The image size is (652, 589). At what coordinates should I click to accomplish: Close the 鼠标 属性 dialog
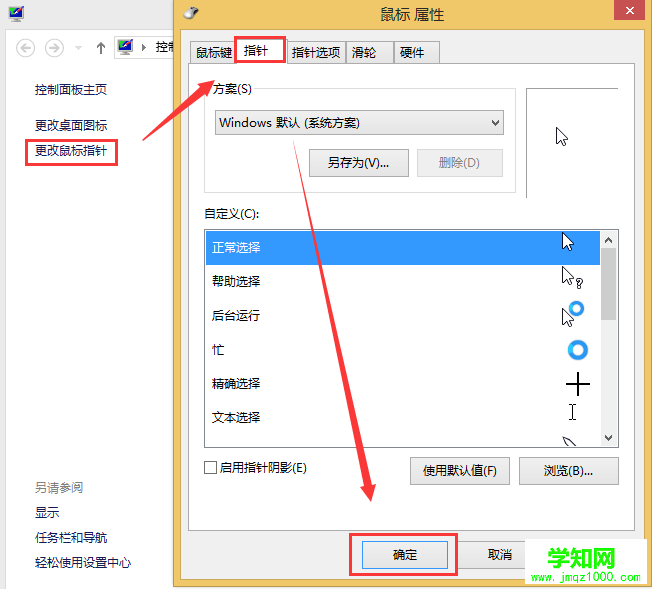(630, 10)
